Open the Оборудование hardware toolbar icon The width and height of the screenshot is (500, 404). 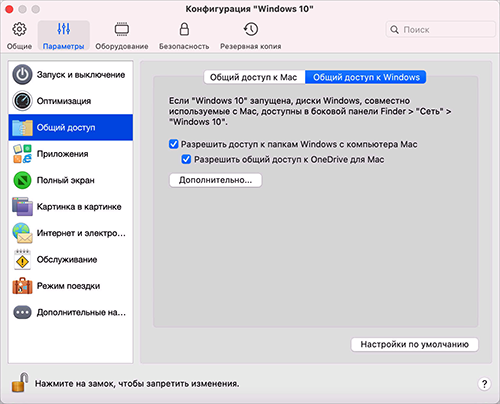coord(122,29)
